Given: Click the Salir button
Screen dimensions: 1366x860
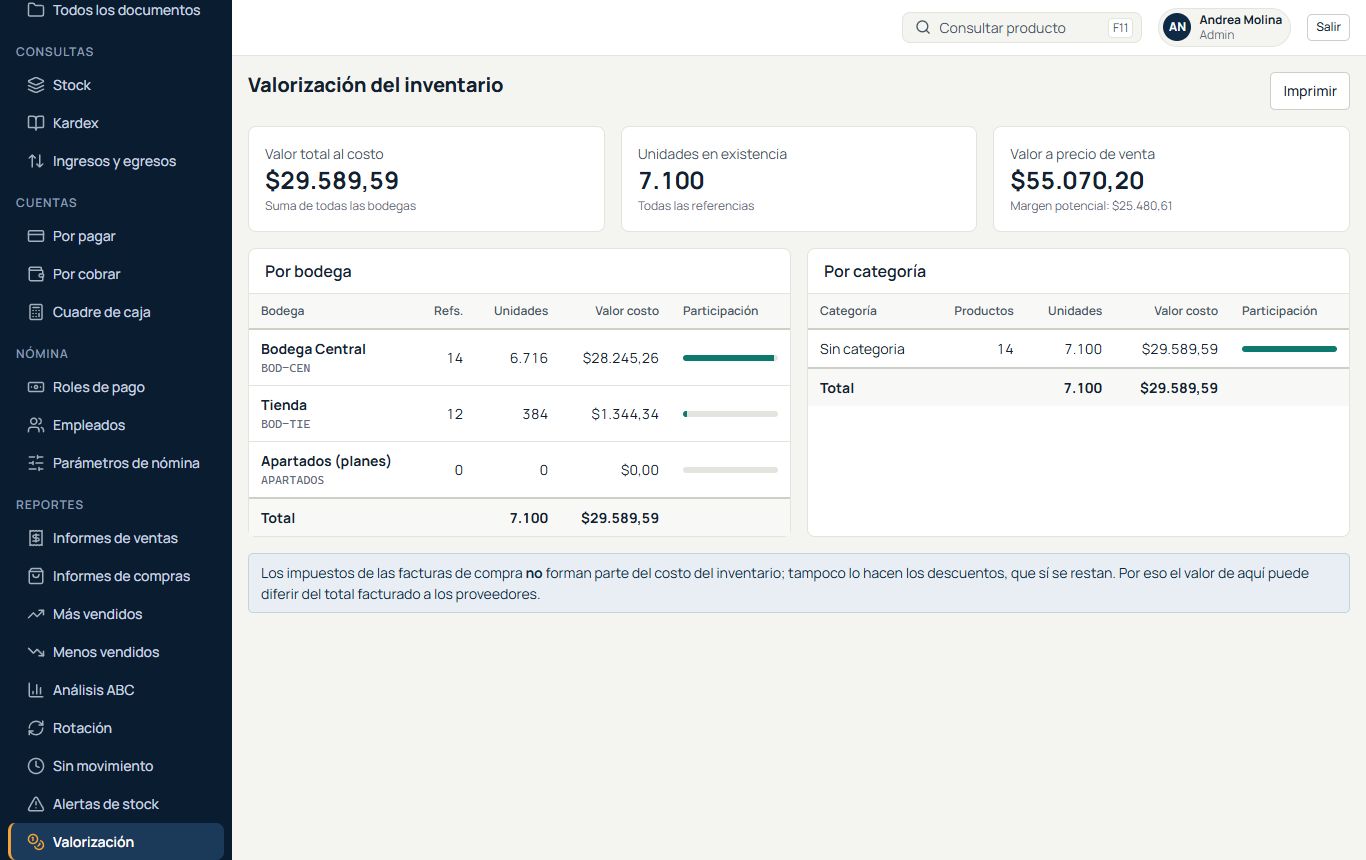Looking at the screenshot, I should (1328, 27).
